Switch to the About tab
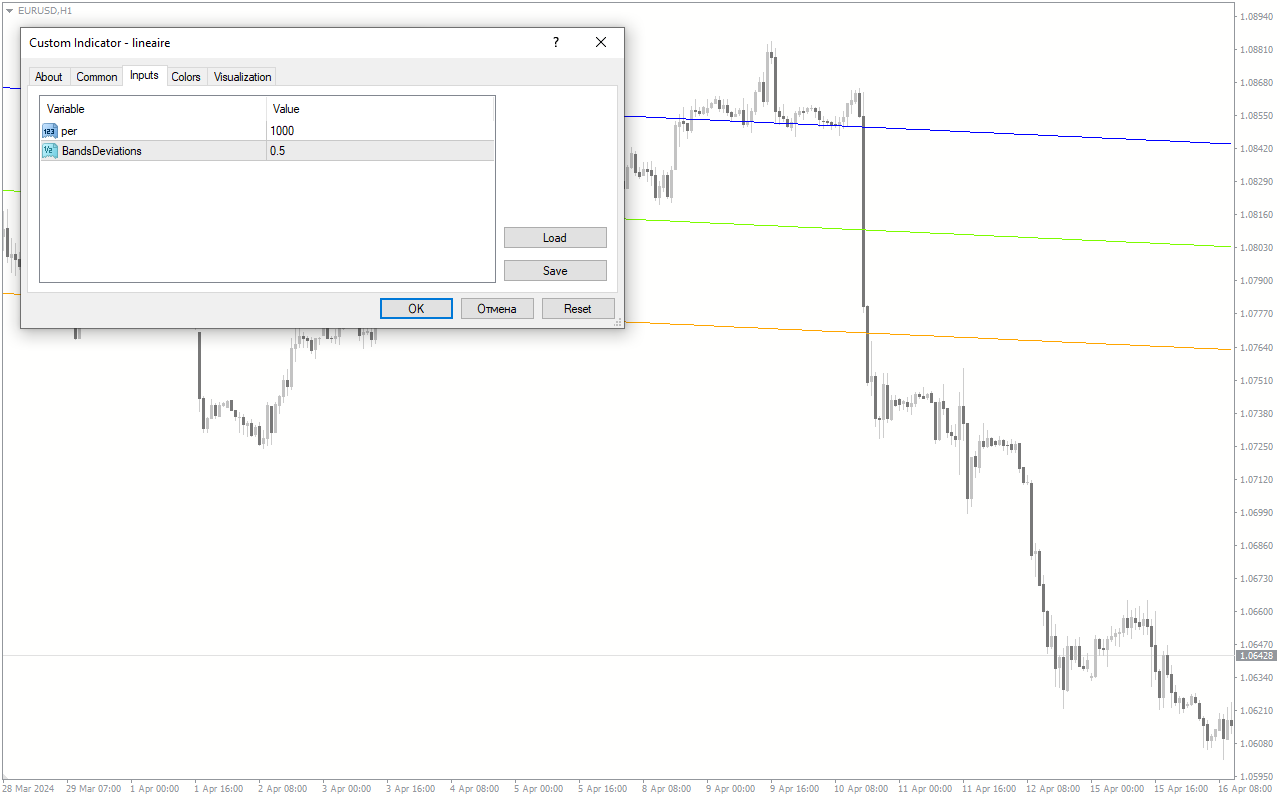 tap(48, 77)
